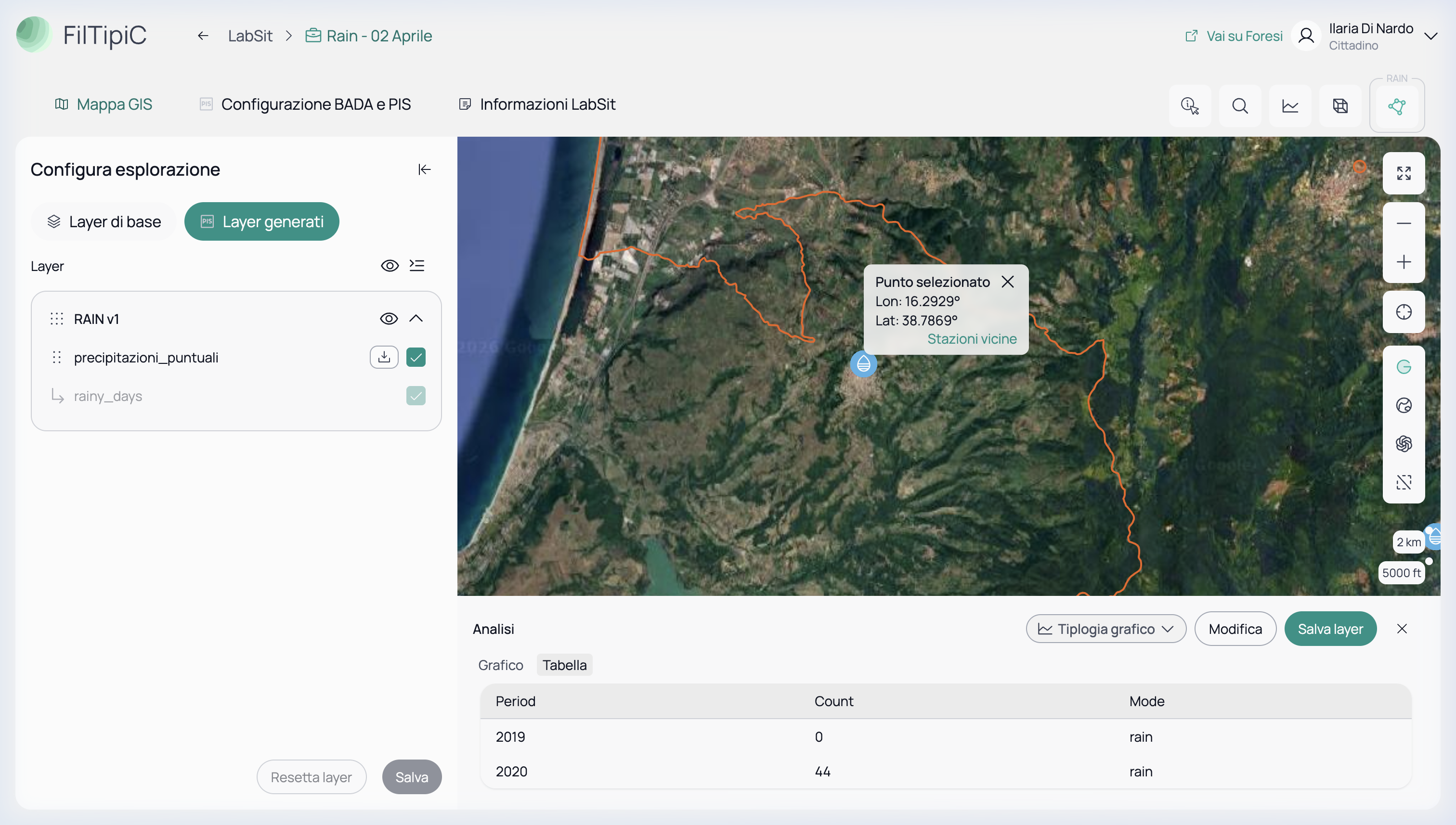The width and height of the screenshot is (1456, 825).
Task: Click the 2 km scale label
Action: [x=1409, y=542]
